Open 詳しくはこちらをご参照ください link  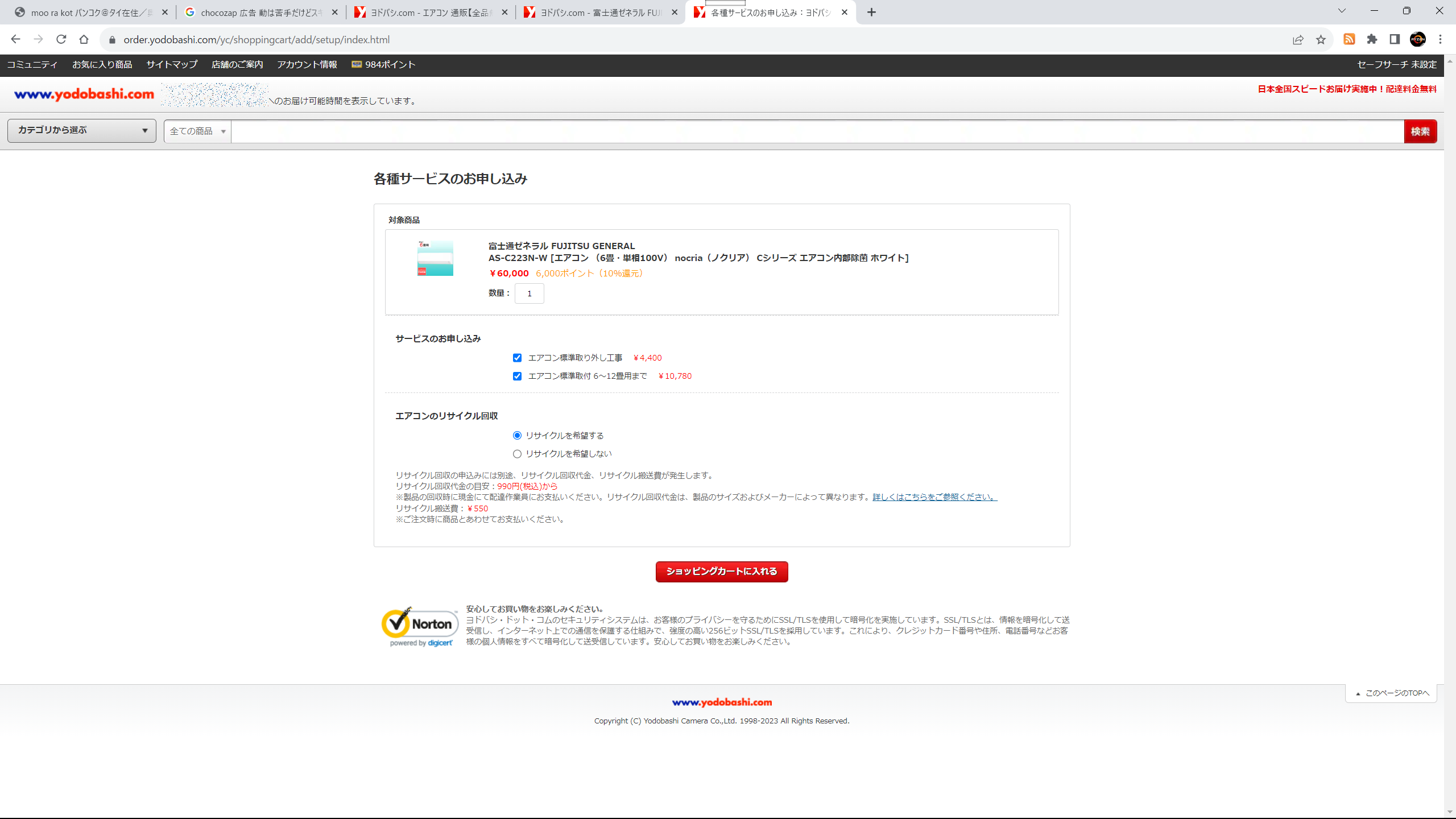935,497
